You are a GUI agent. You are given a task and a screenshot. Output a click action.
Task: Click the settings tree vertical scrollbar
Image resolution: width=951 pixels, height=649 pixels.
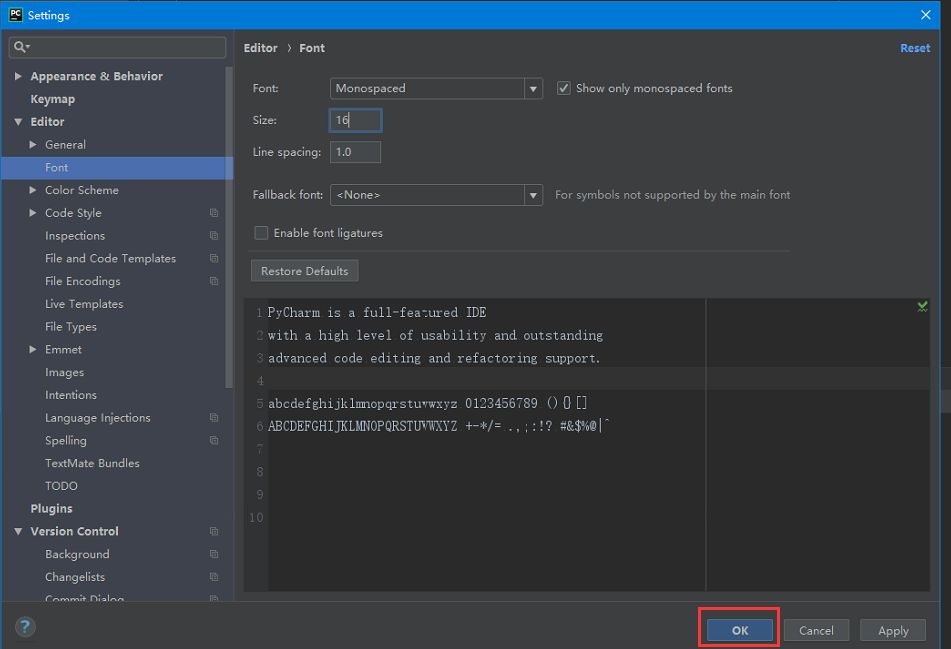tap(229, 227)
